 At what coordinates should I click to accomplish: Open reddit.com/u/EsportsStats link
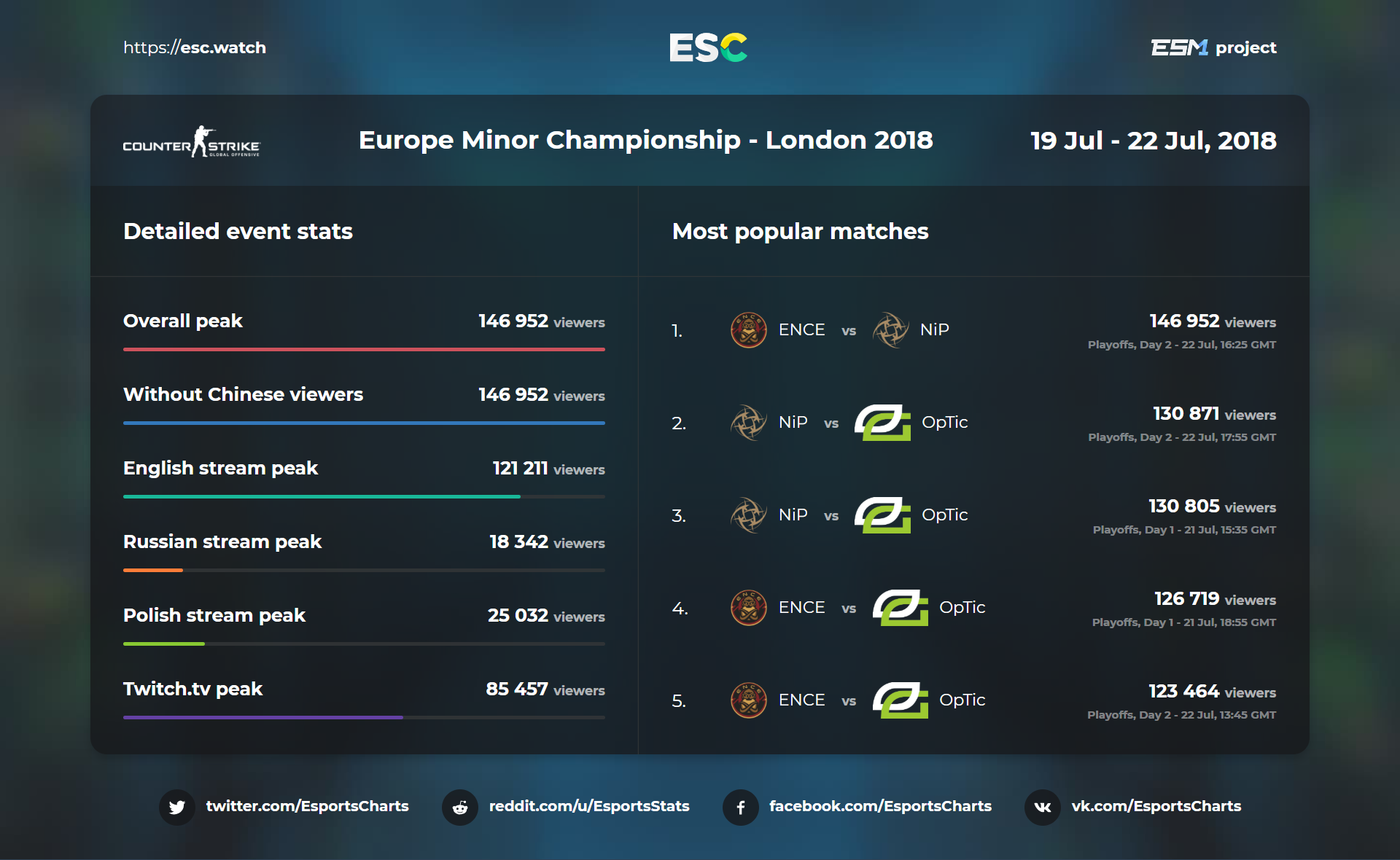588,806
